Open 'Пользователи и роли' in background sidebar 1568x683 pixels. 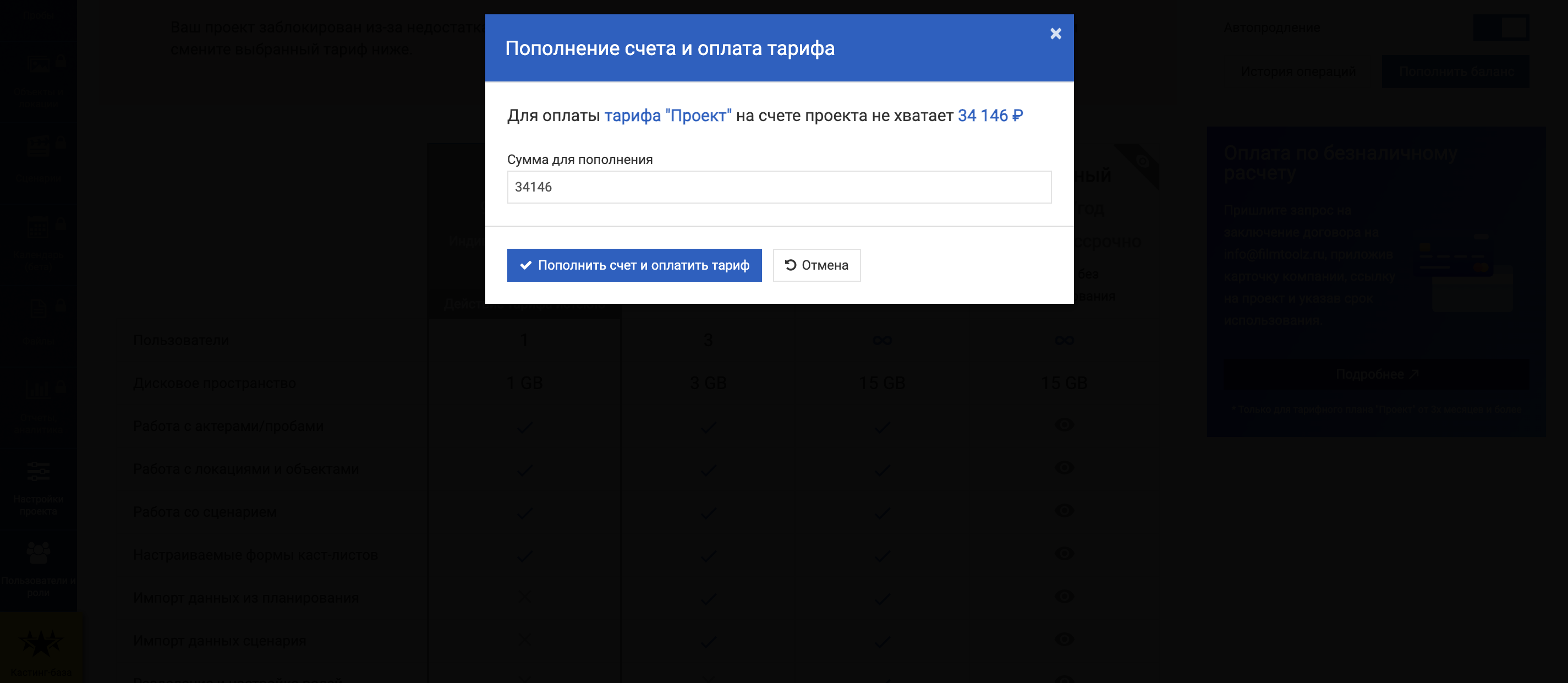tap(39, 570)
